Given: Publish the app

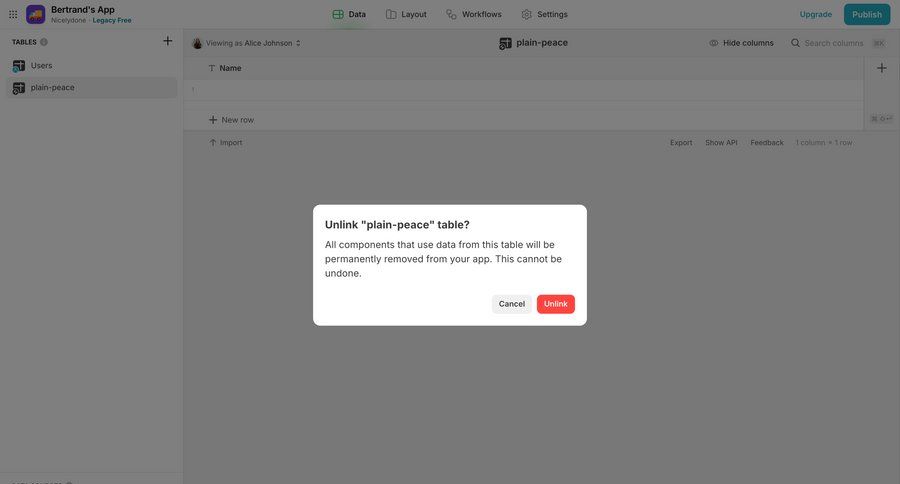Looking at the screenshot, I should 867,14.
